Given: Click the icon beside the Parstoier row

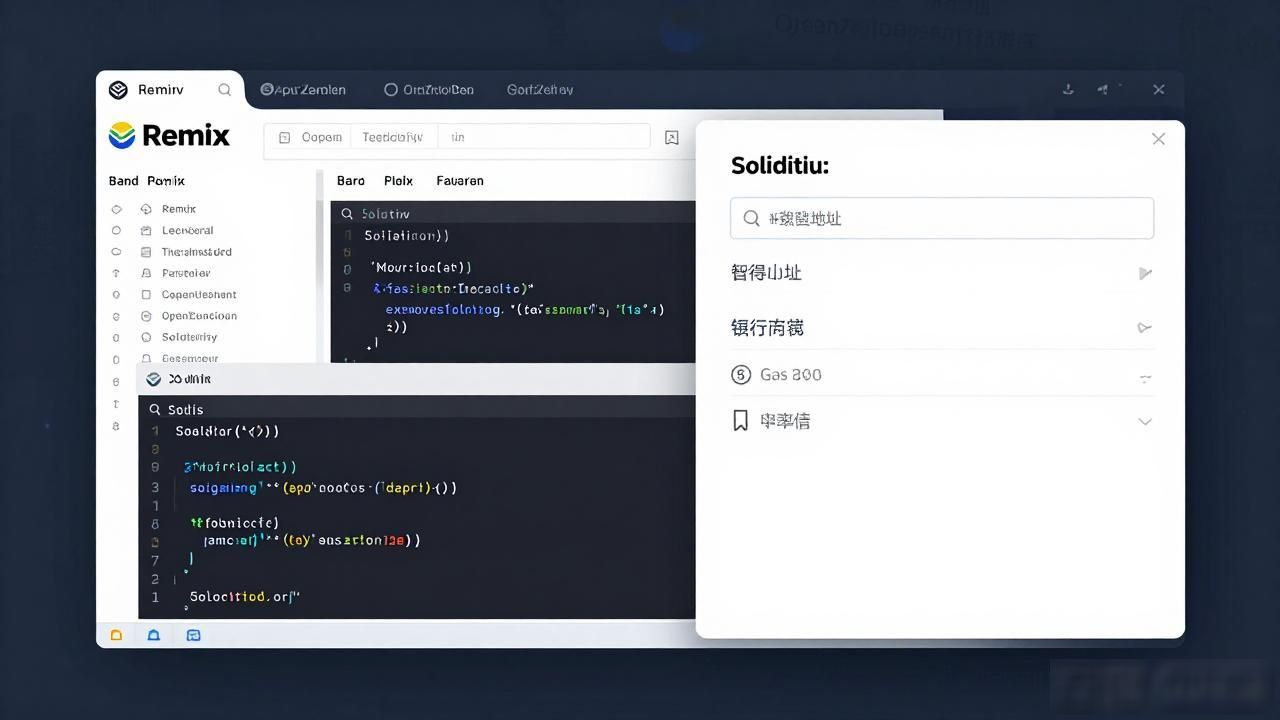Looking at the screenshot, I should 146,273.
